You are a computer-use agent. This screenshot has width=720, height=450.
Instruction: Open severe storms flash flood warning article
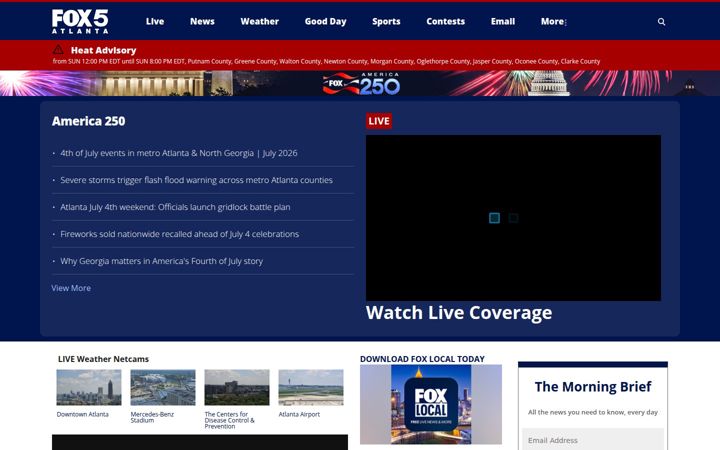197,180
